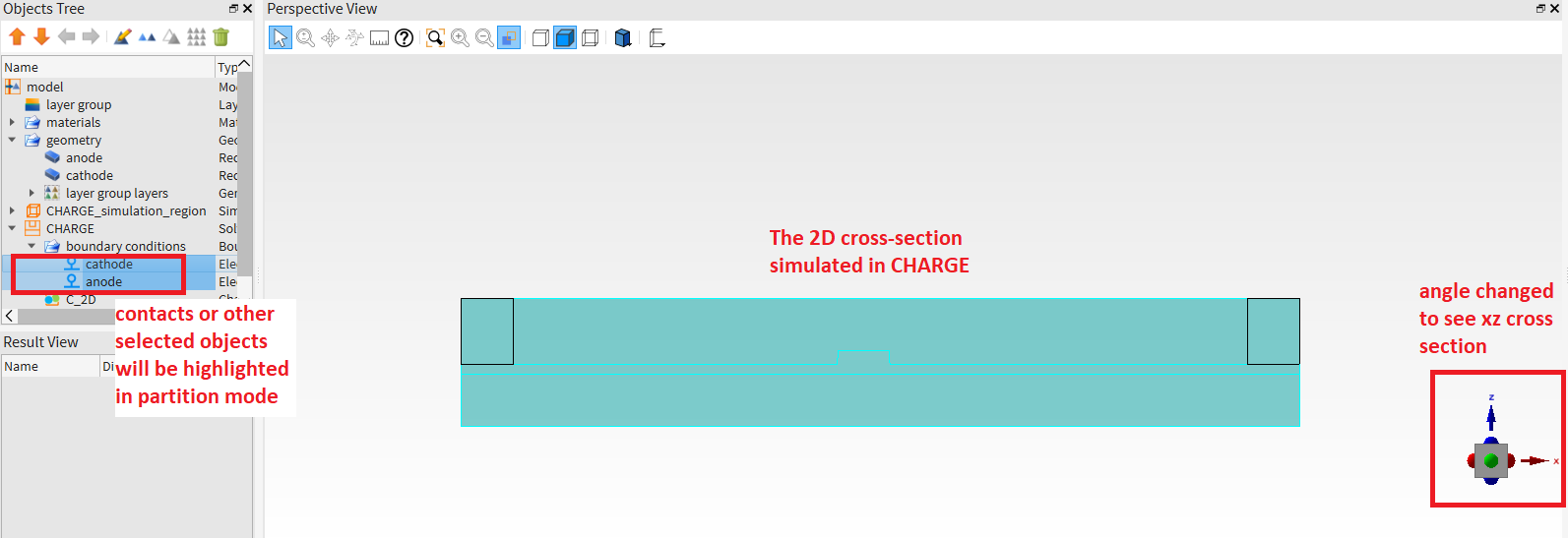This screenshot has height=538, width=1568.
Task: Select the layer group item
Action: 78,104
